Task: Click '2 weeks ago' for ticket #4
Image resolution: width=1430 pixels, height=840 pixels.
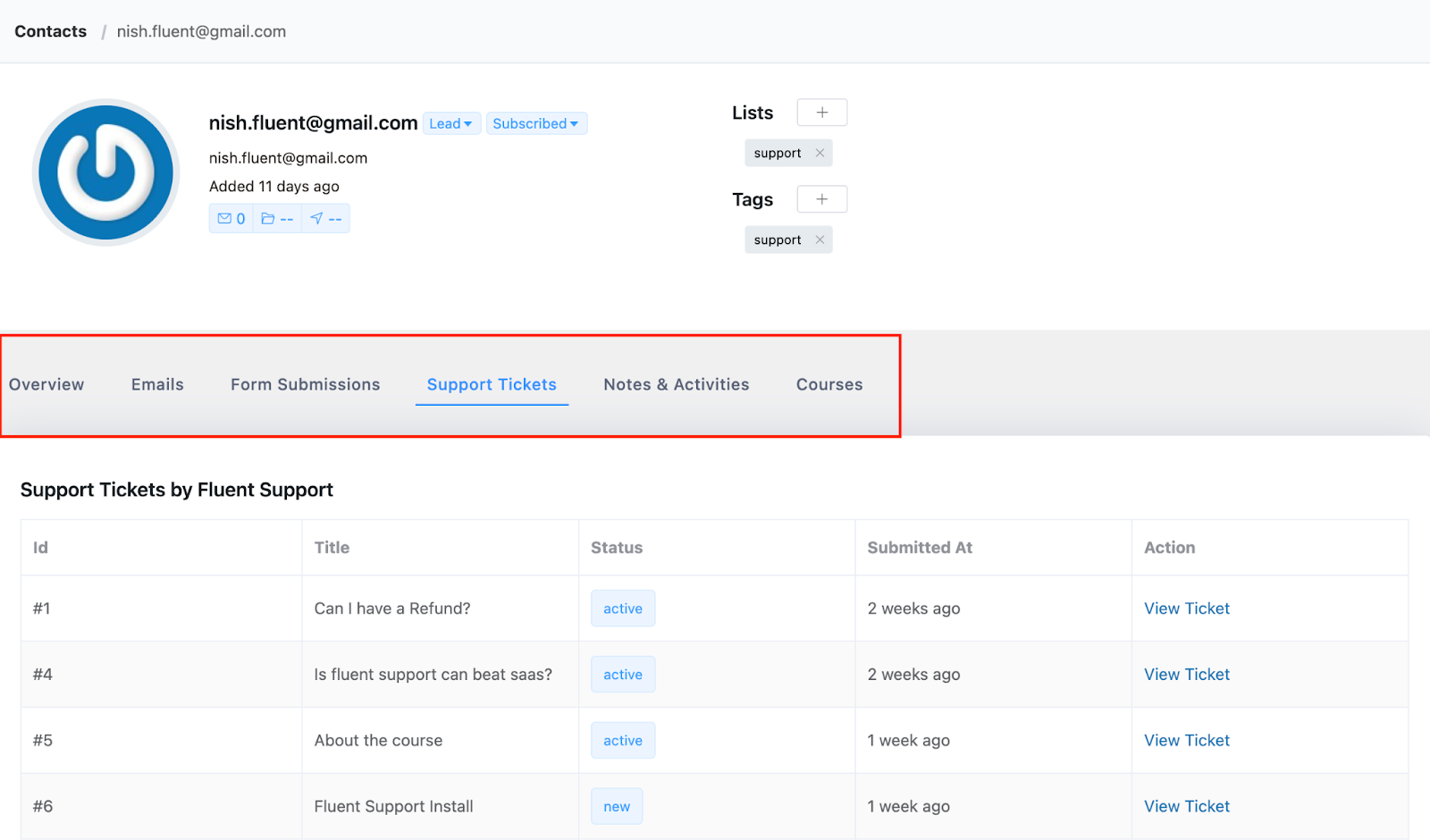Action: pos(913,675)
